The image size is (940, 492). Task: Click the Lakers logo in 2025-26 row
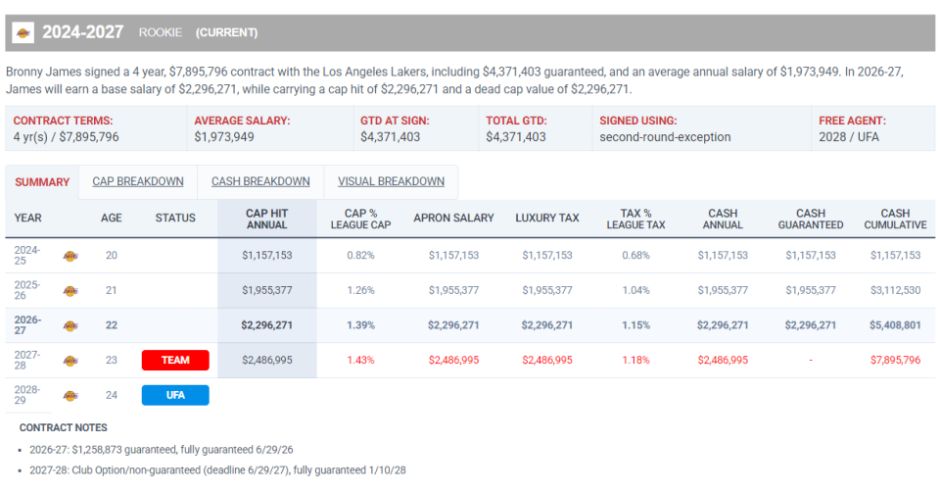coord(70,291)
